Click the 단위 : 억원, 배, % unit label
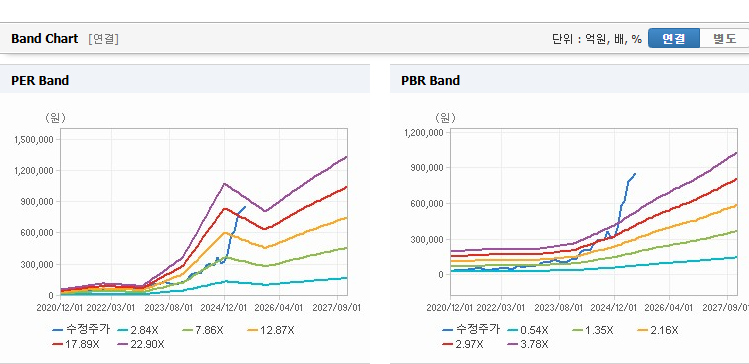749x364 pixels. (x=597, y=39)
